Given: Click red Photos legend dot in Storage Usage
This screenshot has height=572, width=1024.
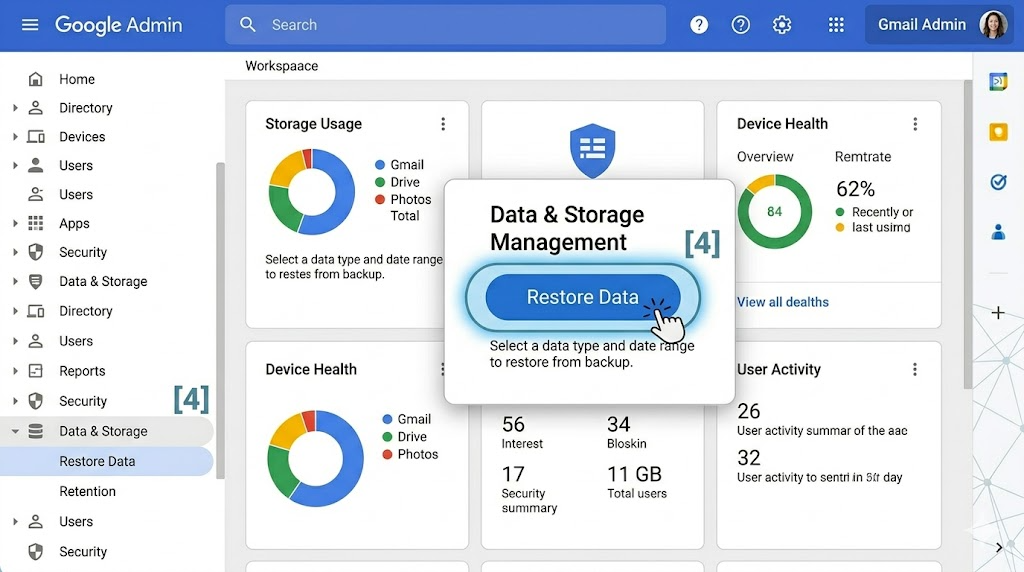Looking at the screenshot, I should click(x=379, y=199).
